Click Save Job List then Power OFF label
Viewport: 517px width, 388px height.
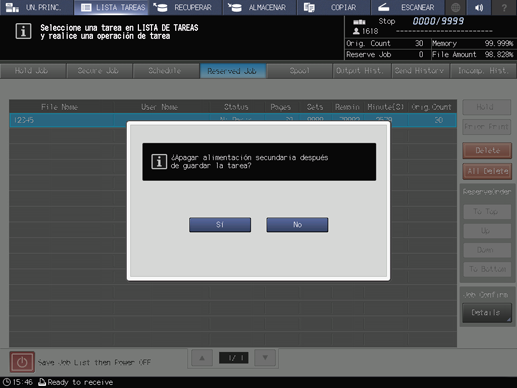tap(94, 362)
